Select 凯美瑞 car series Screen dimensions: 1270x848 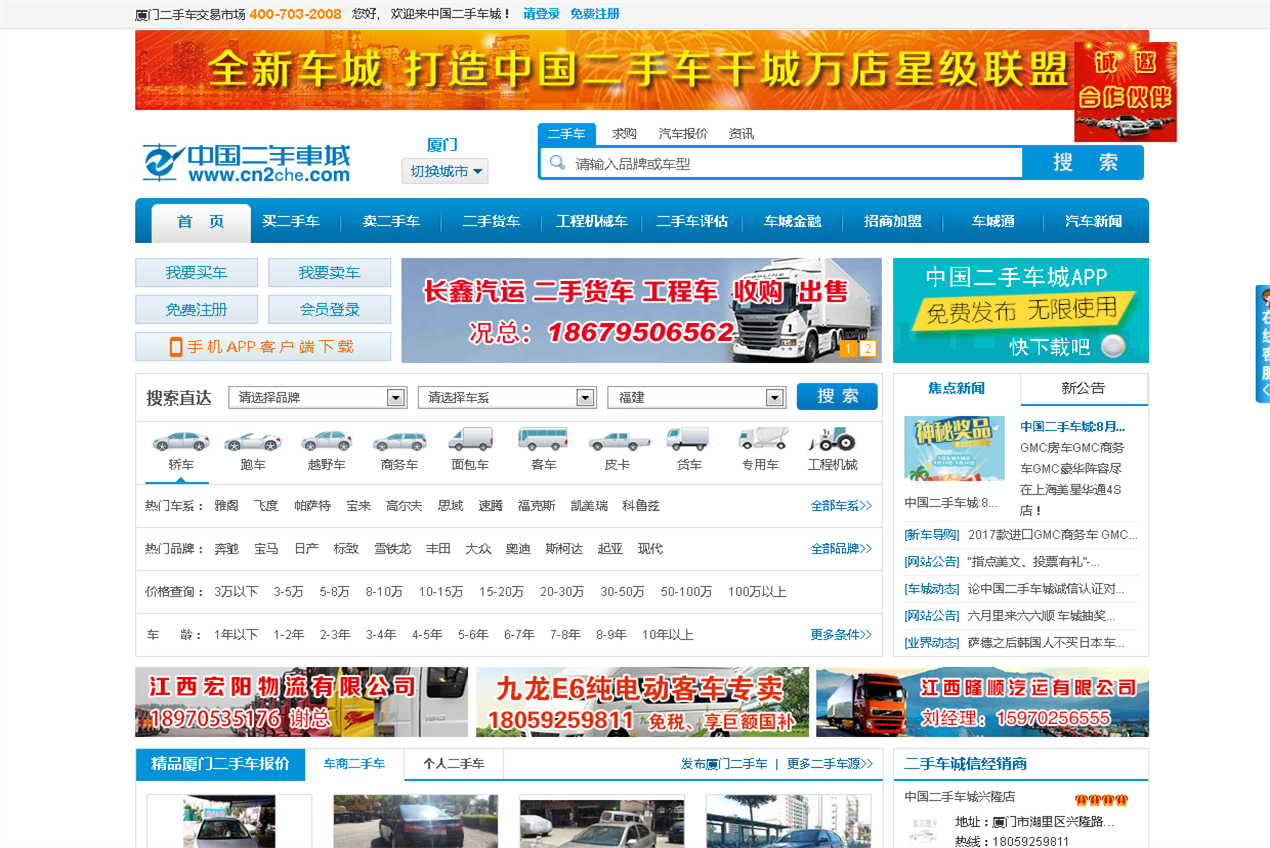[x=589, y=506]
